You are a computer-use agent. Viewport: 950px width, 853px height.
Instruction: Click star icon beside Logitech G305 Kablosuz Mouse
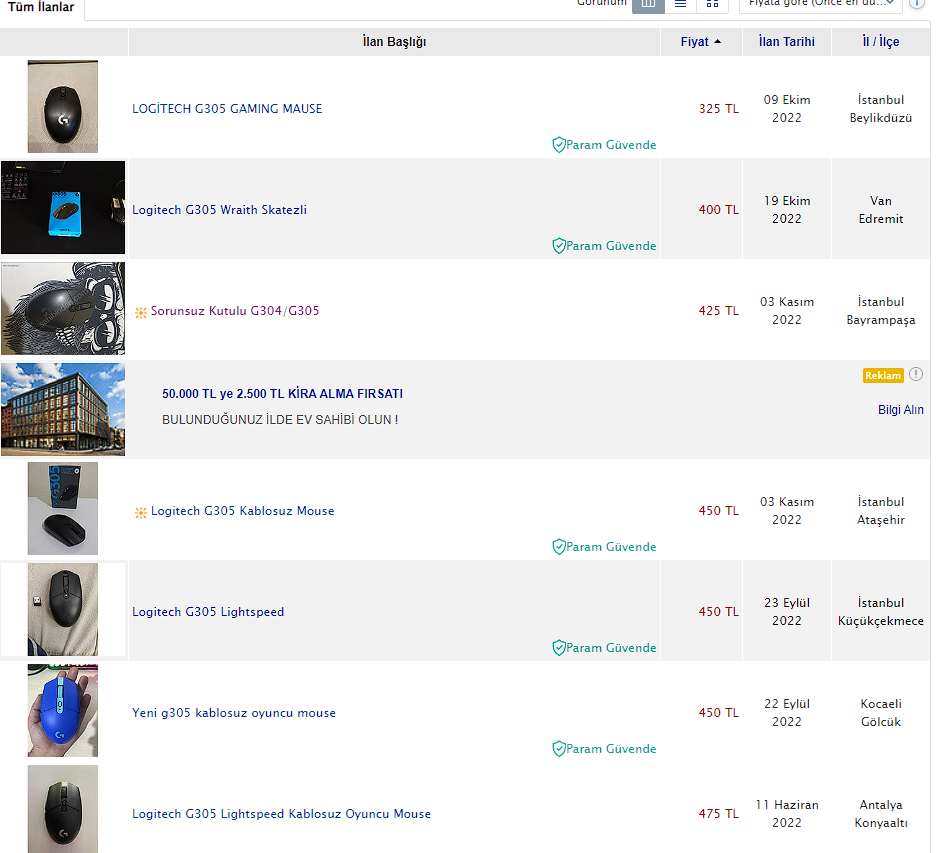click(x=141, y=513)
